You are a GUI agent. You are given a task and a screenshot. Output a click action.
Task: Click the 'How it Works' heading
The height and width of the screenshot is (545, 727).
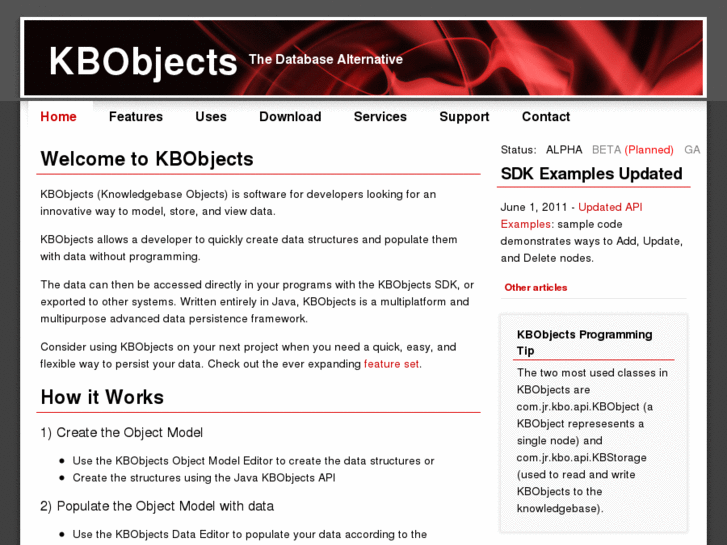pos(102,397)
